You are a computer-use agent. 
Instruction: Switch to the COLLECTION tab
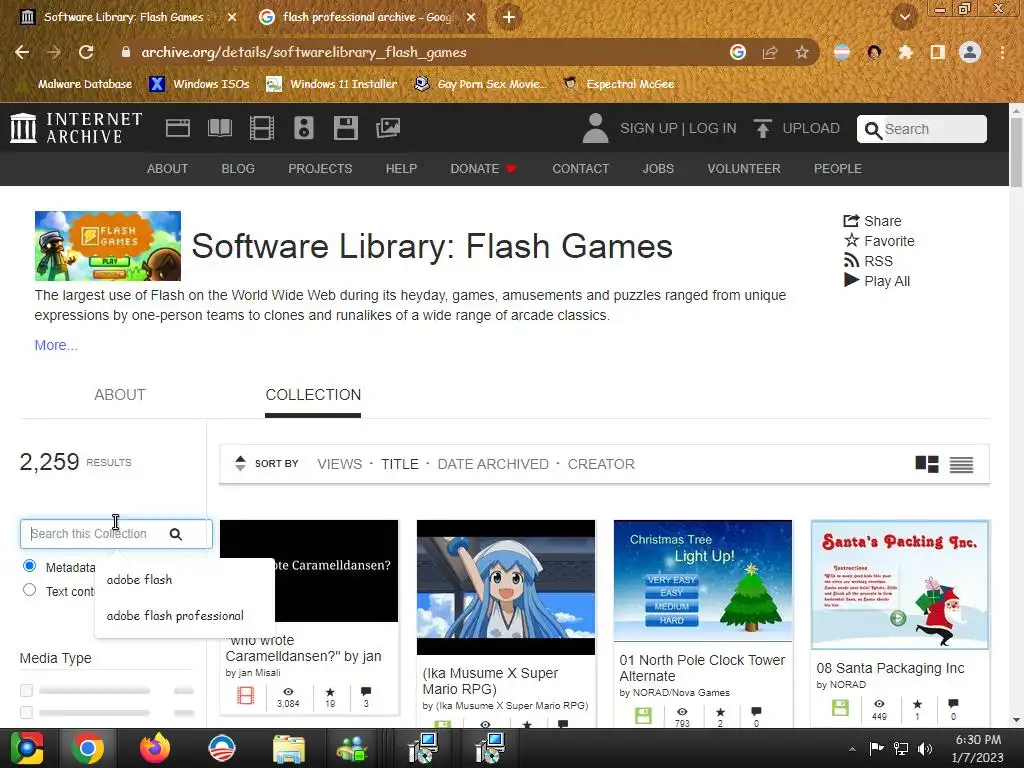(x=313, y=394)
